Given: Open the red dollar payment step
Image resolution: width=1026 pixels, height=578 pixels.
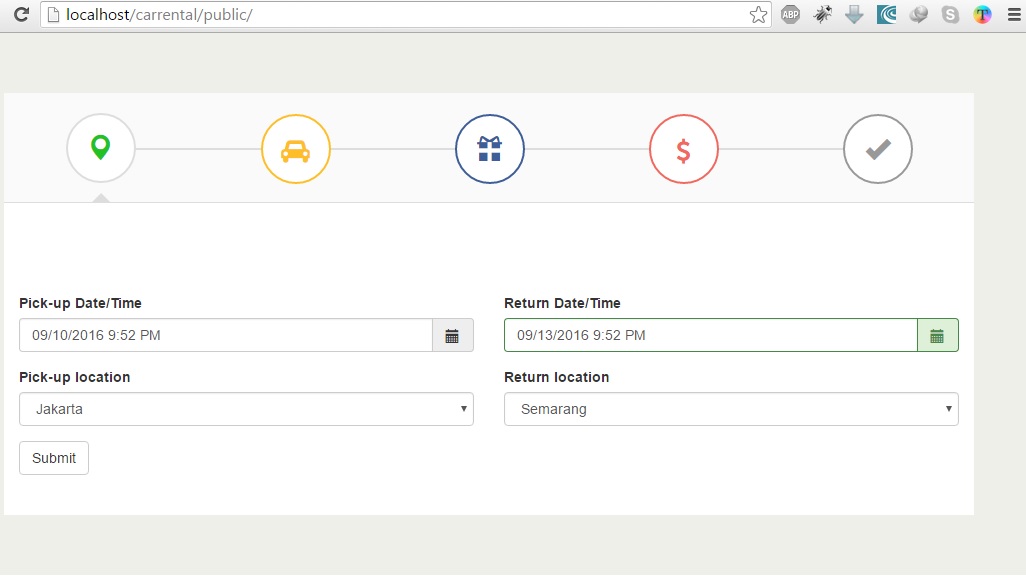Looking at the screenshot, I should (684, 149).
